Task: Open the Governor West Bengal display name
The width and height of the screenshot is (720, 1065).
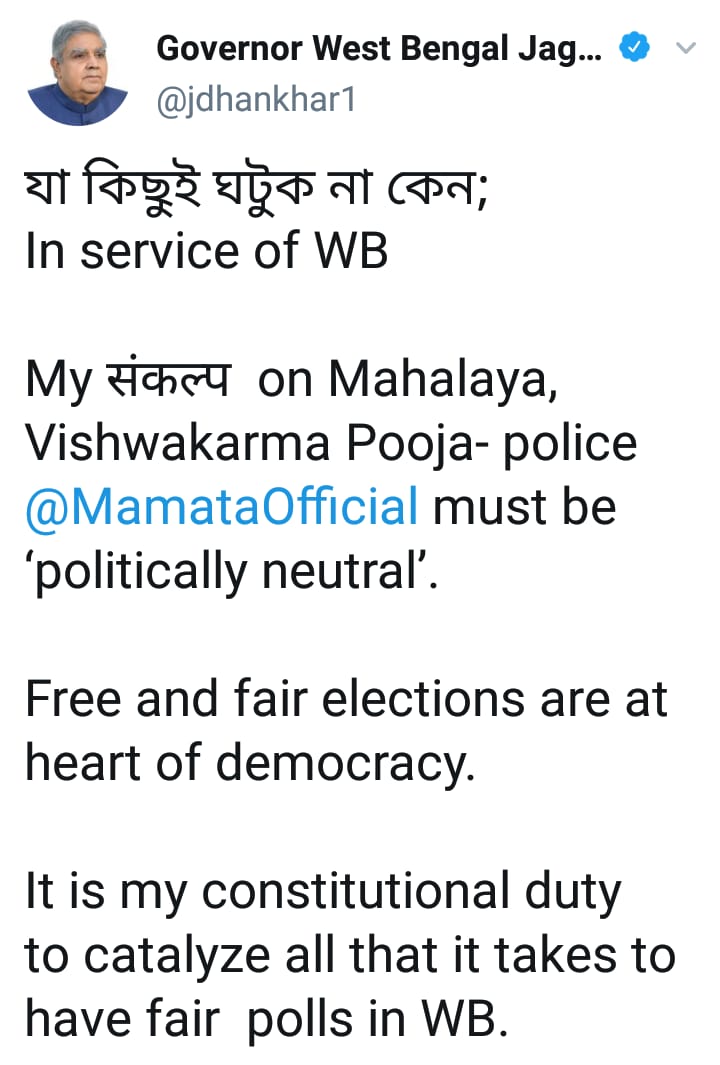Action: pos(378,48)
